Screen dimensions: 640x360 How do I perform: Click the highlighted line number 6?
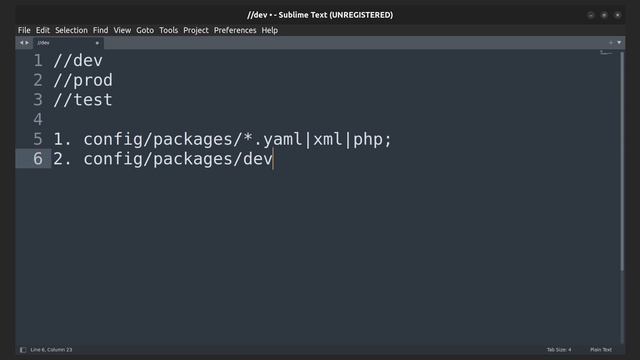38,159
